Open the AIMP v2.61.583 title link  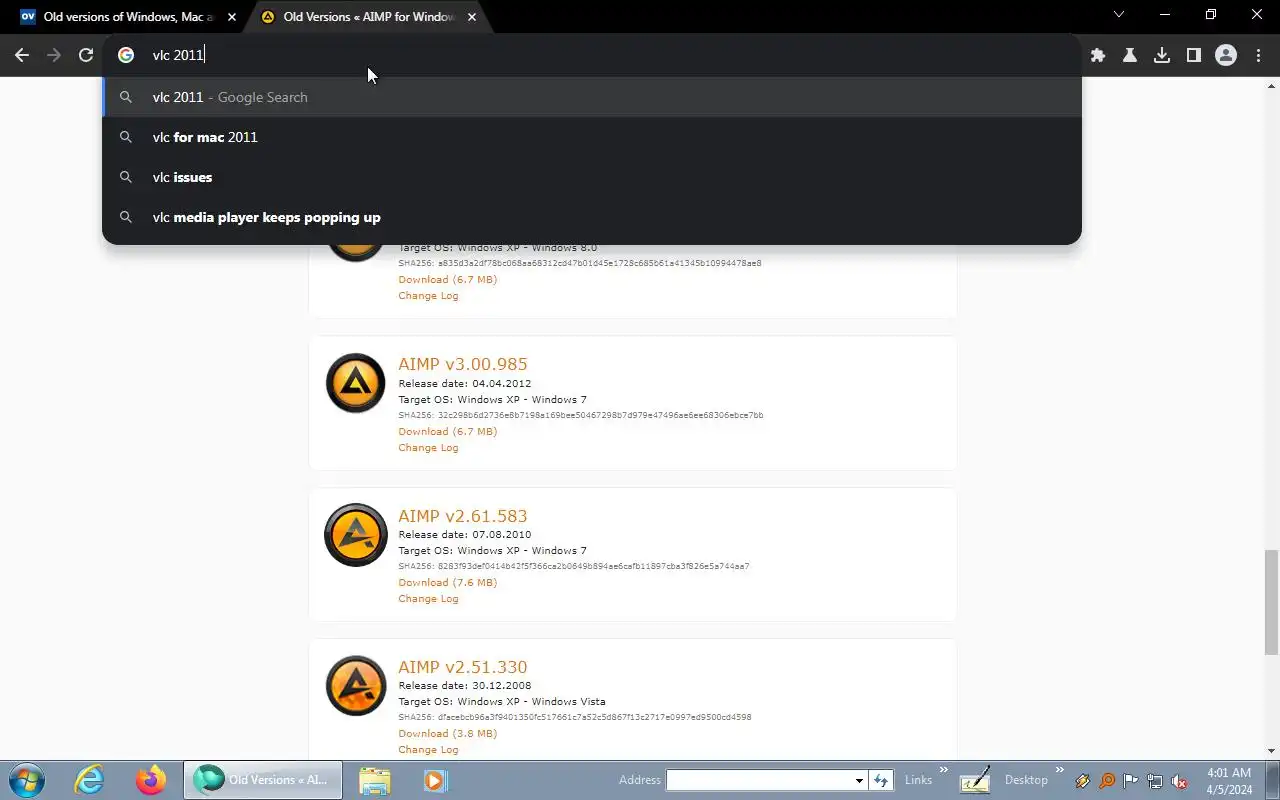point(462,516)
